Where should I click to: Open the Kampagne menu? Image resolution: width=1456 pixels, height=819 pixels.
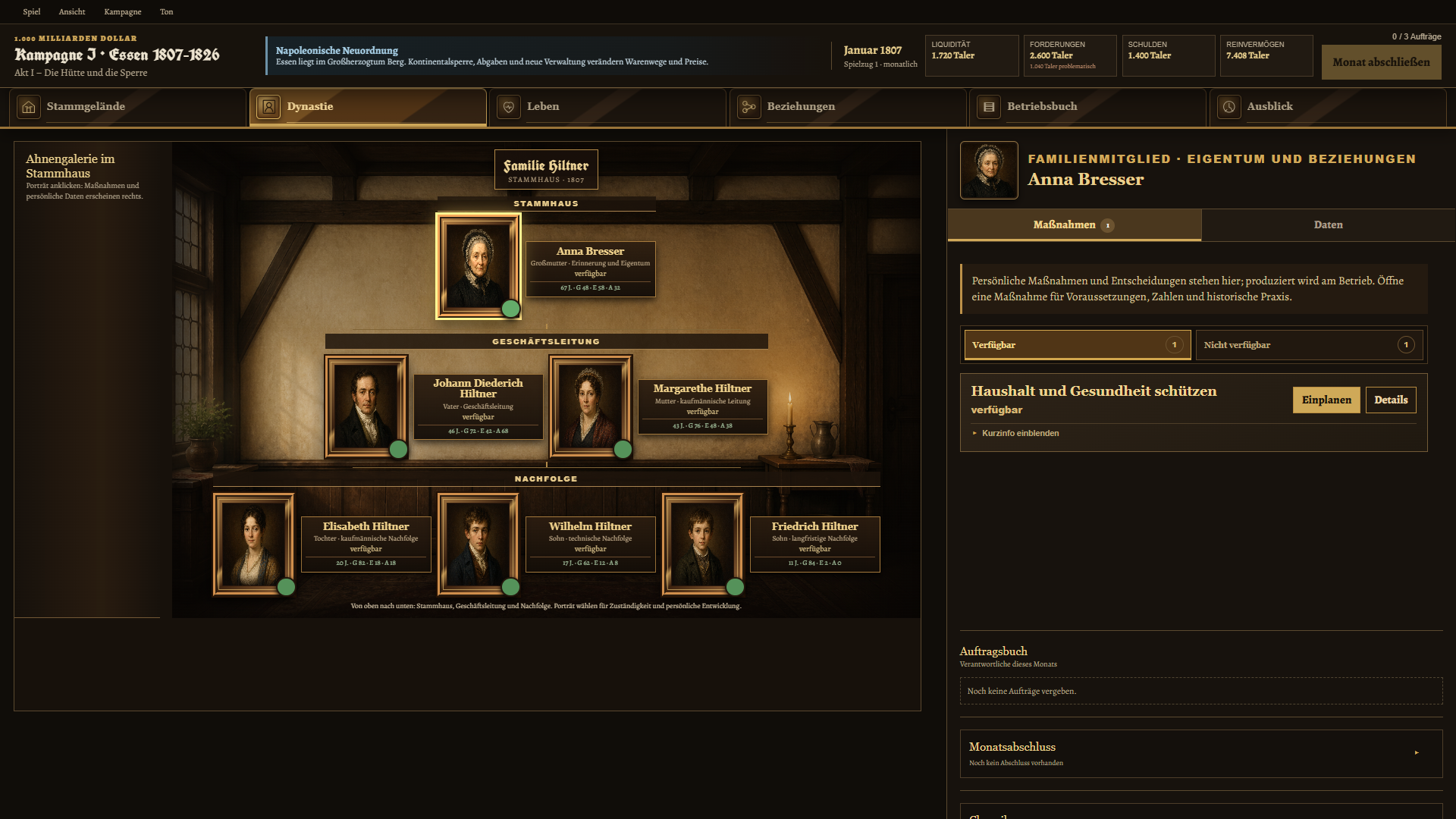(x=123, y=11)
